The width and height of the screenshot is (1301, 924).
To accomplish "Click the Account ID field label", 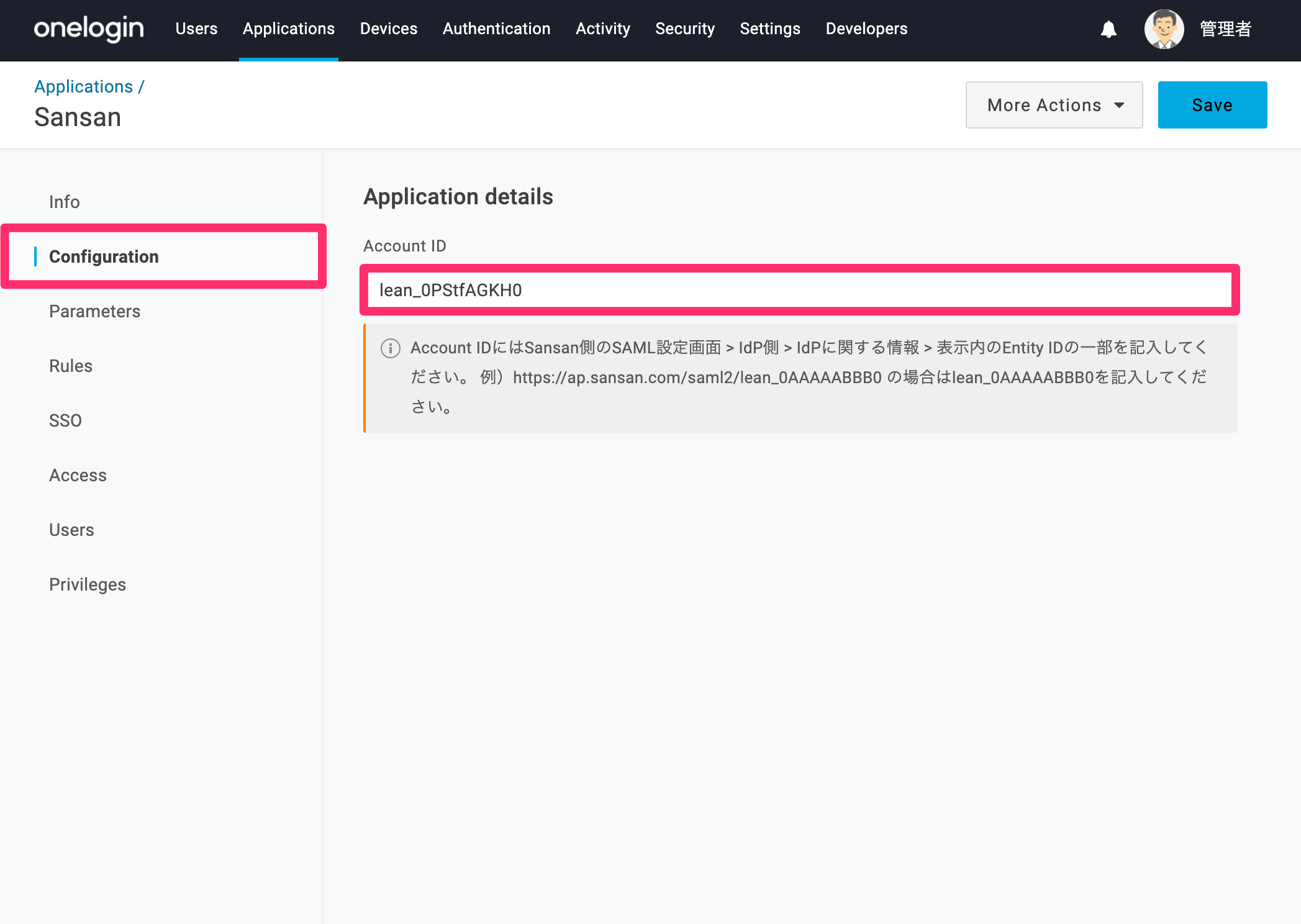I will click(405, 246).
